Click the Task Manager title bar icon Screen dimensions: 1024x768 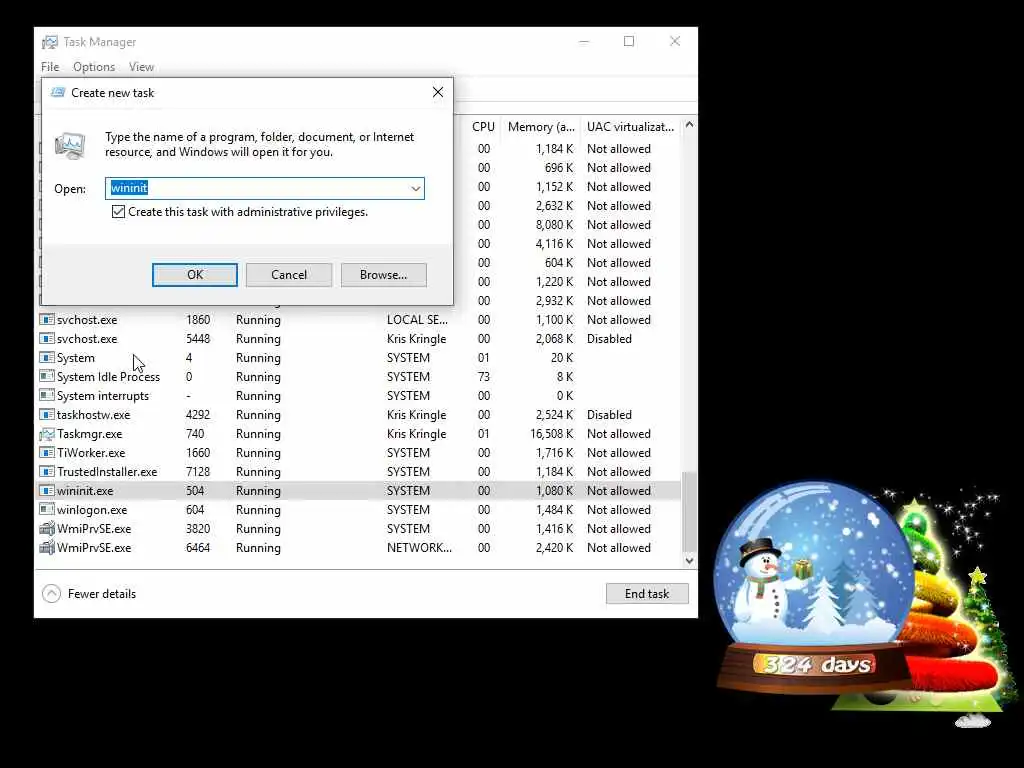pyautogui.click(x=50, y=42)
